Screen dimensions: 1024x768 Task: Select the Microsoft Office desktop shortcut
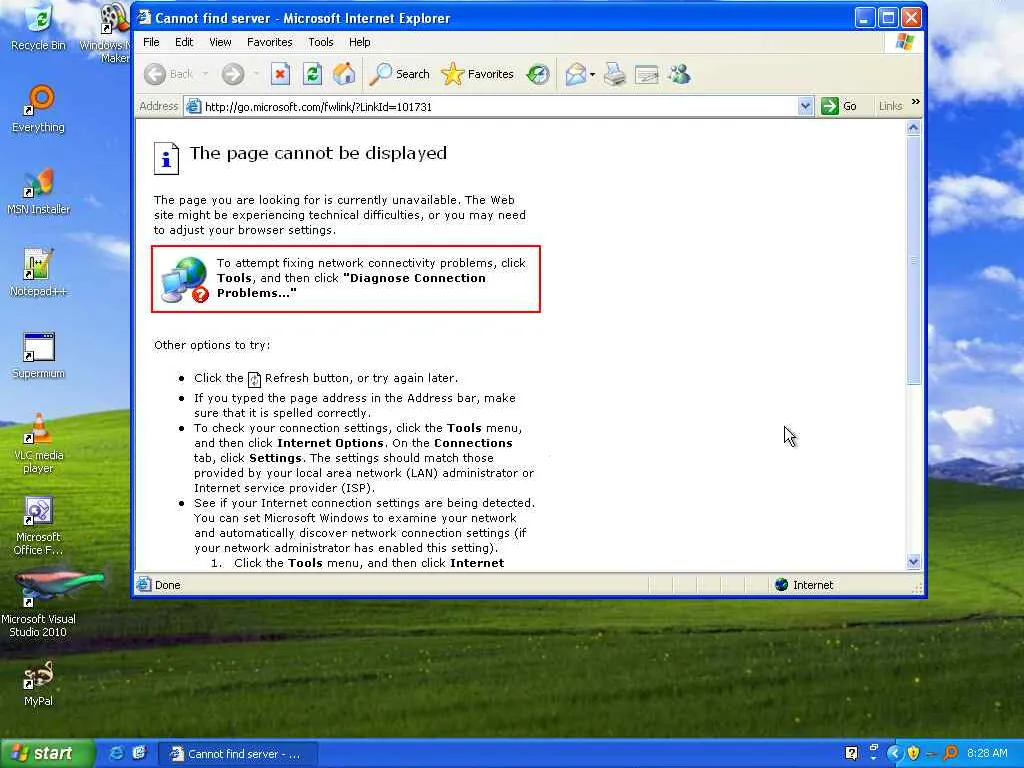pos(39,526)
